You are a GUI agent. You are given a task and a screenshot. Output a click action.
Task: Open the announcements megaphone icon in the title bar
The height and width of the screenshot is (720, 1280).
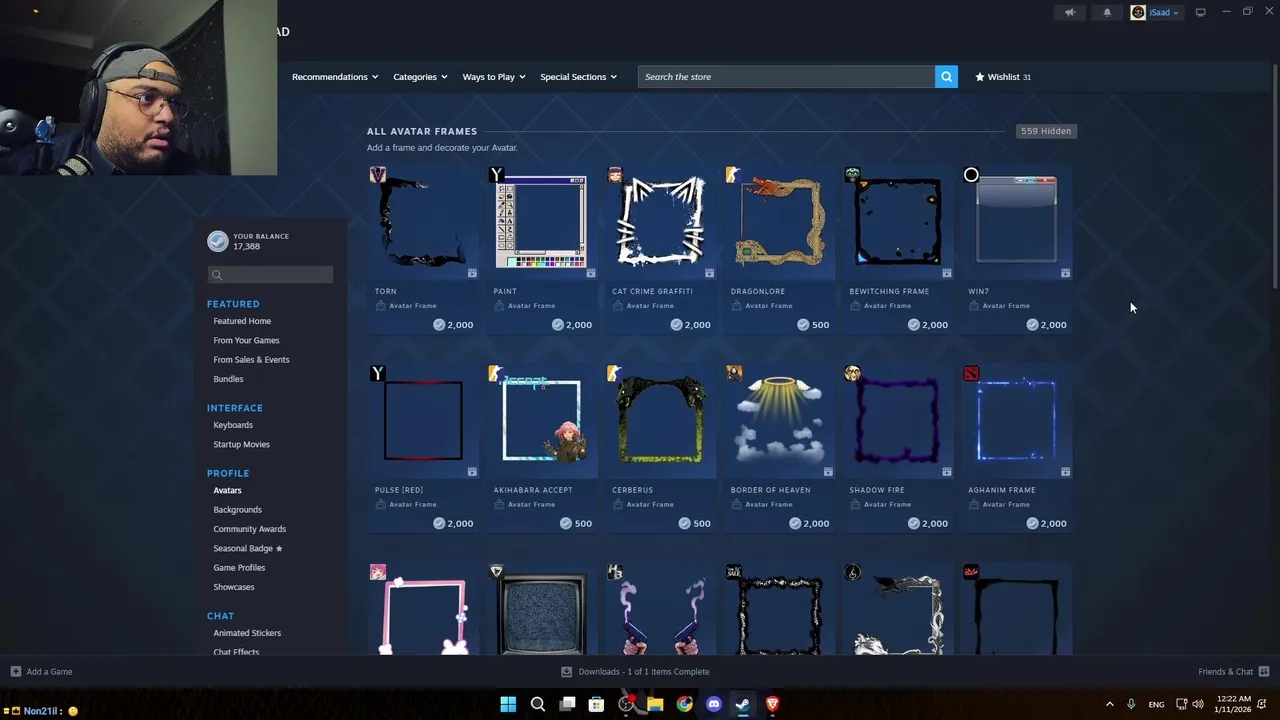1070,12
